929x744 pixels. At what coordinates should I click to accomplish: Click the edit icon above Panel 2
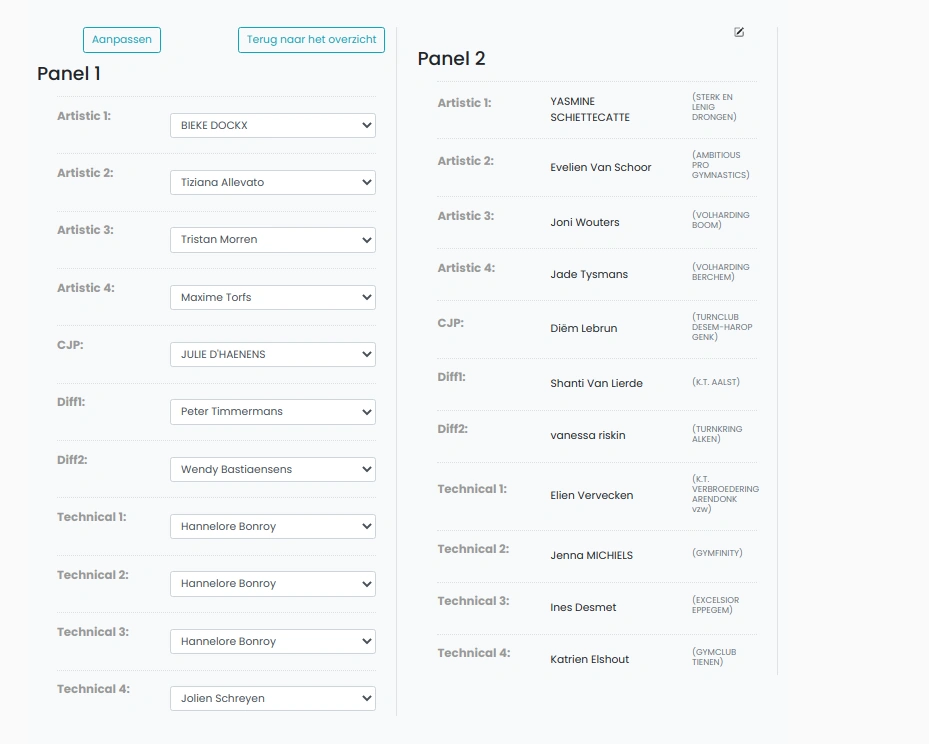tap(739, 32)
